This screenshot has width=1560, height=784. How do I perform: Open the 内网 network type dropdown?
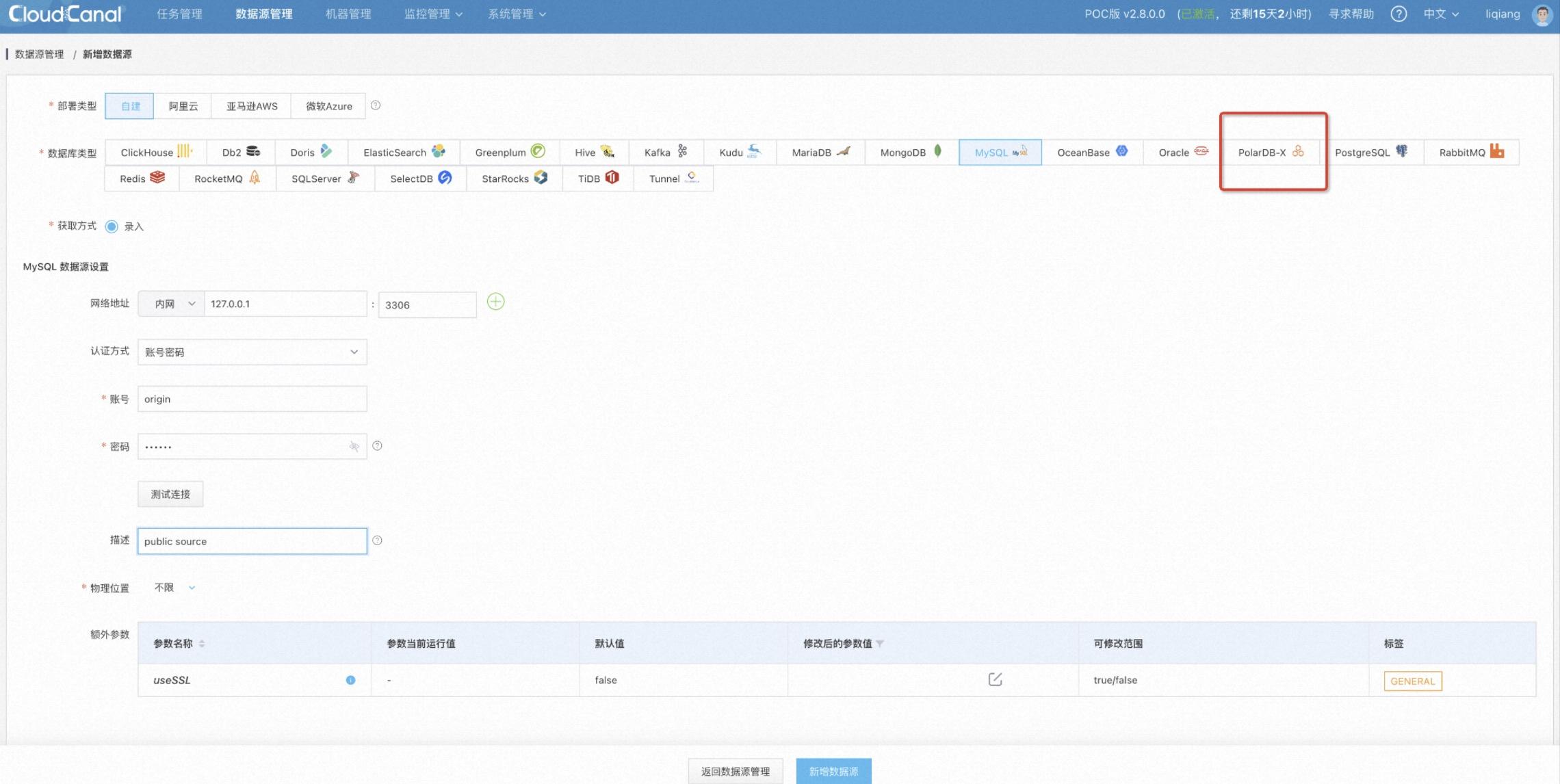click(171, 304)
